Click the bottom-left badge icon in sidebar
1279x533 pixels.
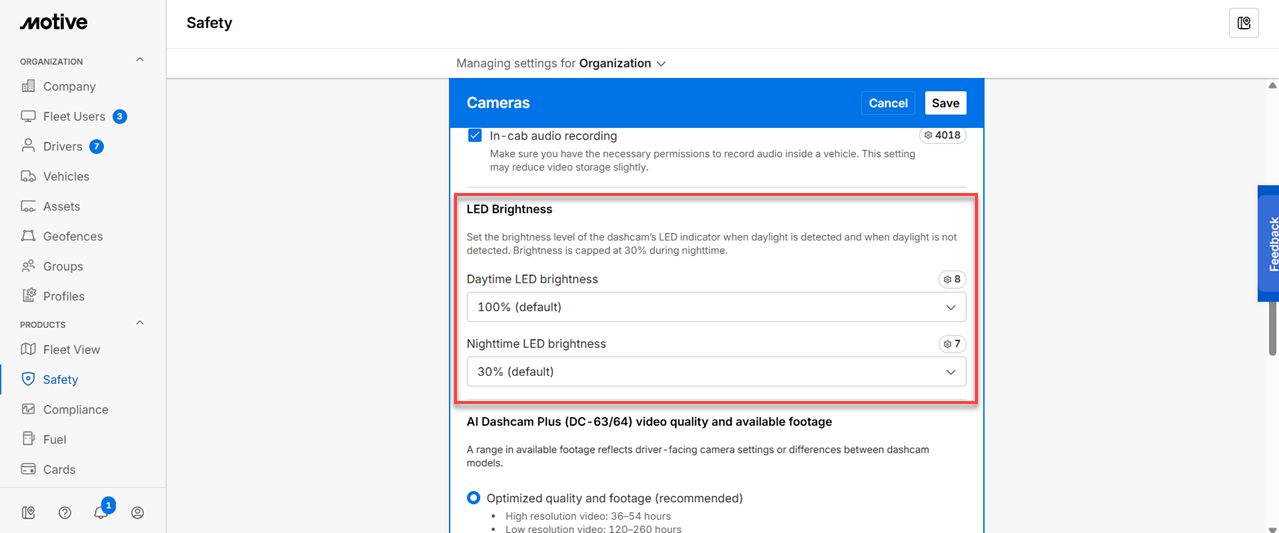pyautogui.click(x=28, y=513)
